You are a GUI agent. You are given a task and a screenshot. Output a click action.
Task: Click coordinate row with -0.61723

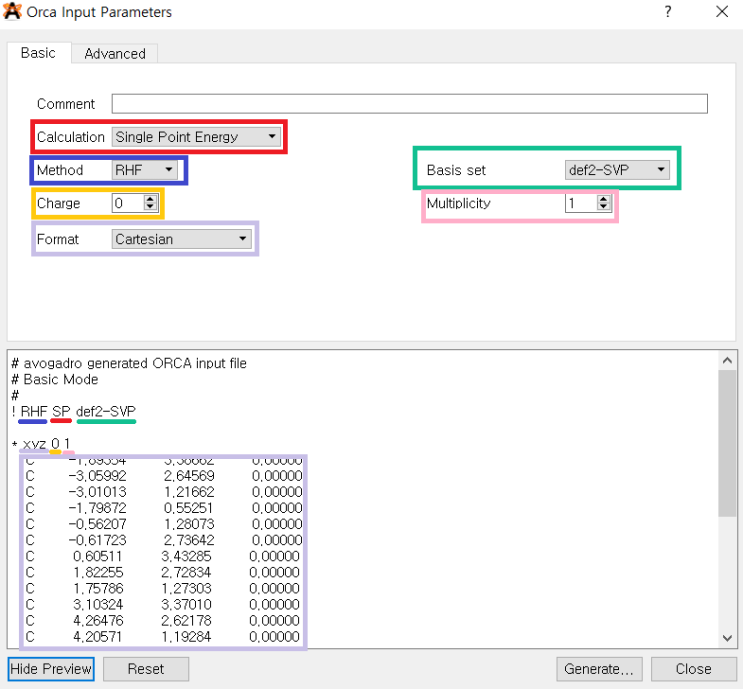point(164,540)
